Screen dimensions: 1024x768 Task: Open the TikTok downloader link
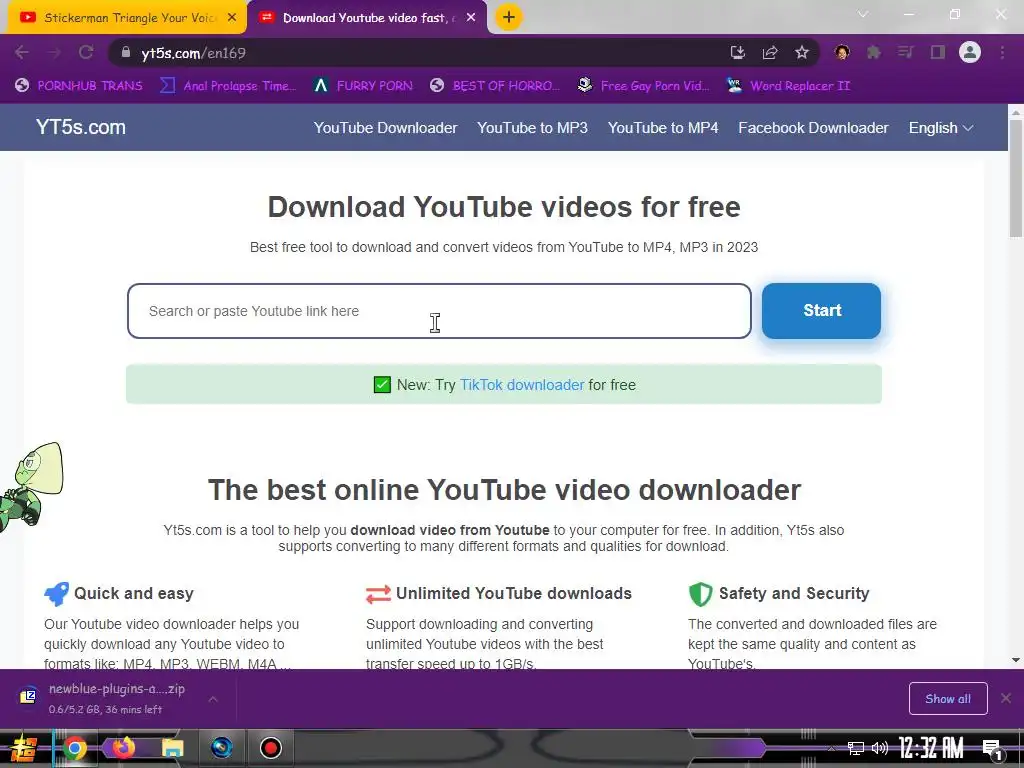(x=522, y=385)
